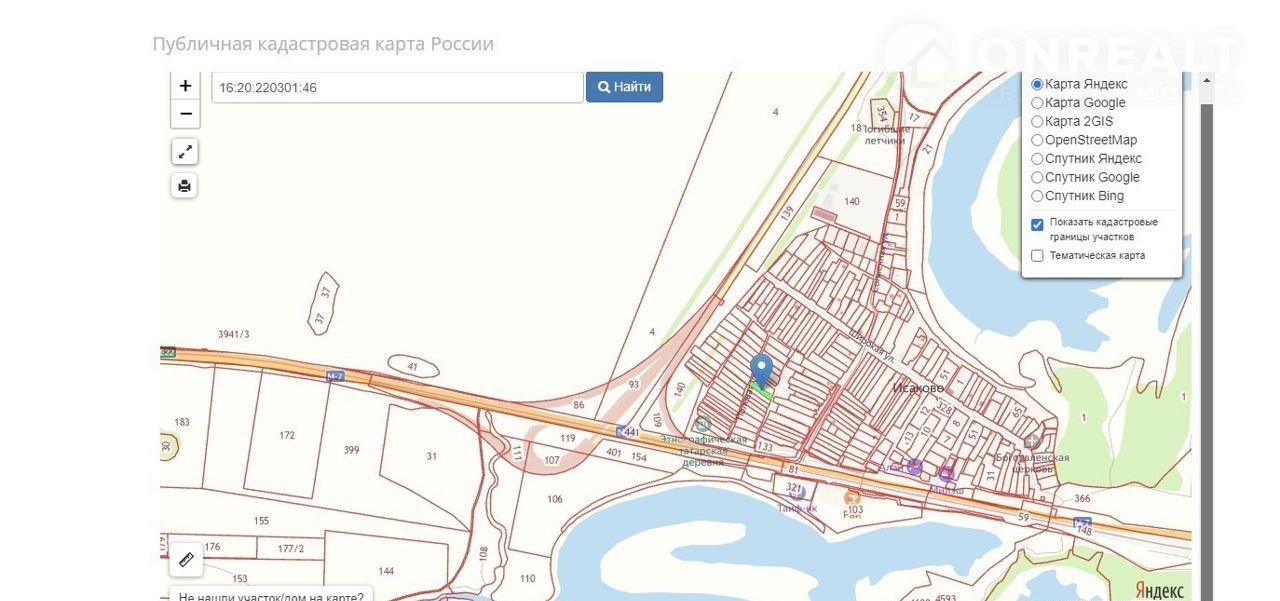Click the cadastral number search field
This screenshot has width=1280, height=601.
click(397, 87)
